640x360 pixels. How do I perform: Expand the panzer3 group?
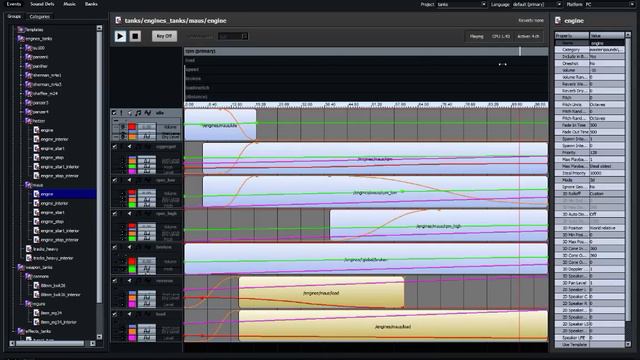coord(21,102)
